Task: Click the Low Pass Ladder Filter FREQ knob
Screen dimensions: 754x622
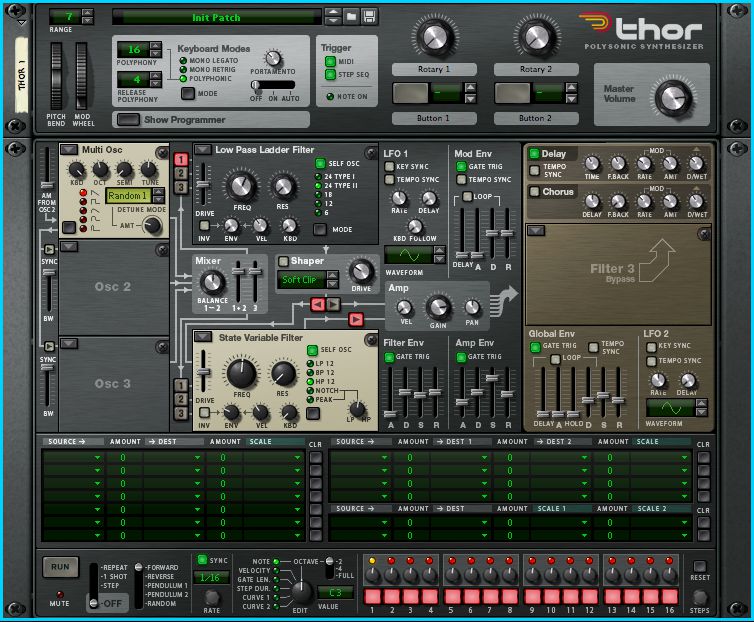Action: point(241,187)
